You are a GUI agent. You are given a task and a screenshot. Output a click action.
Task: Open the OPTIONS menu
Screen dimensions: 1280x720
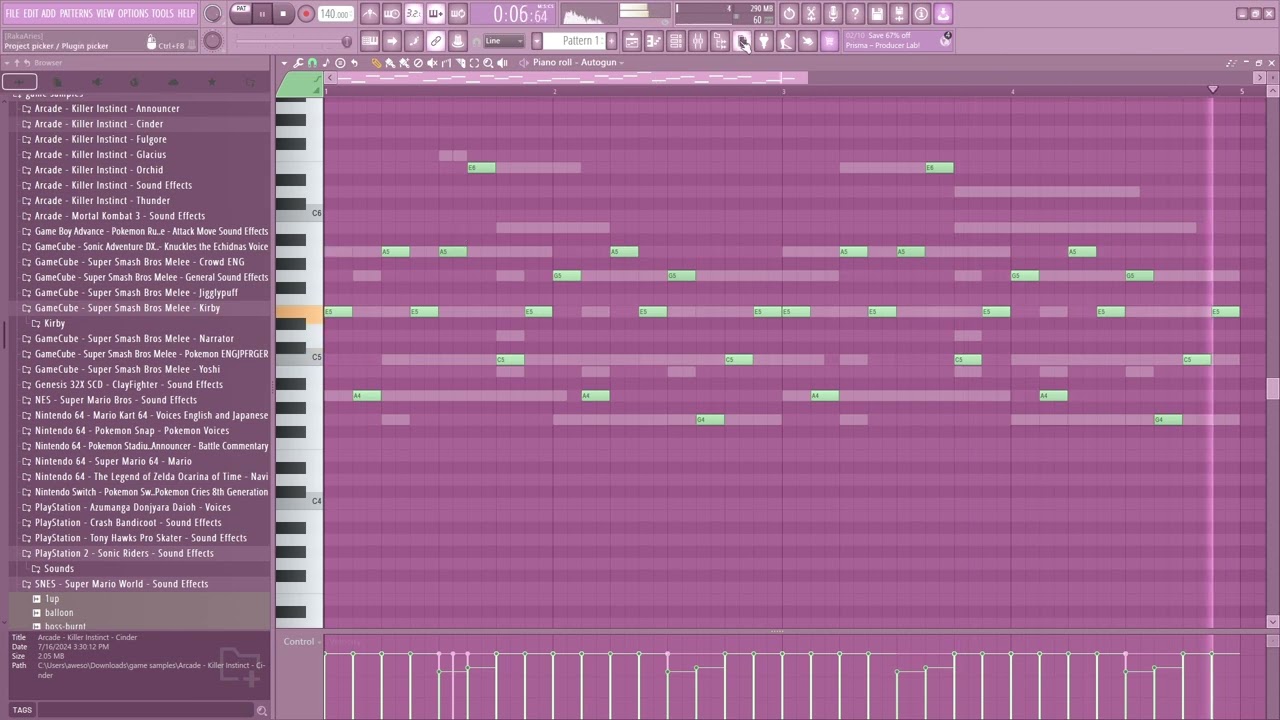coord(133,13)
